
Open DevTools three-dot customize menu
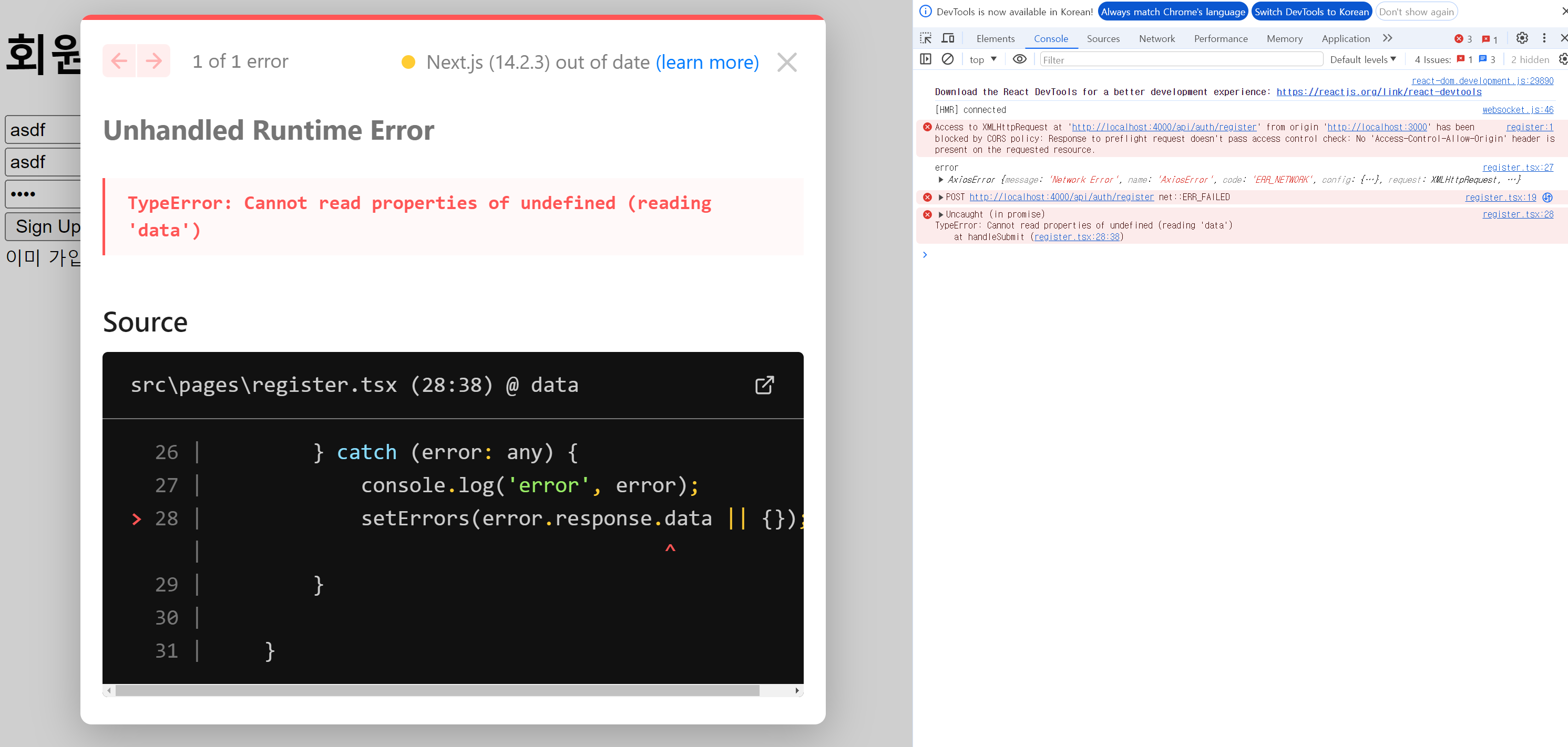pos(1544,38)
